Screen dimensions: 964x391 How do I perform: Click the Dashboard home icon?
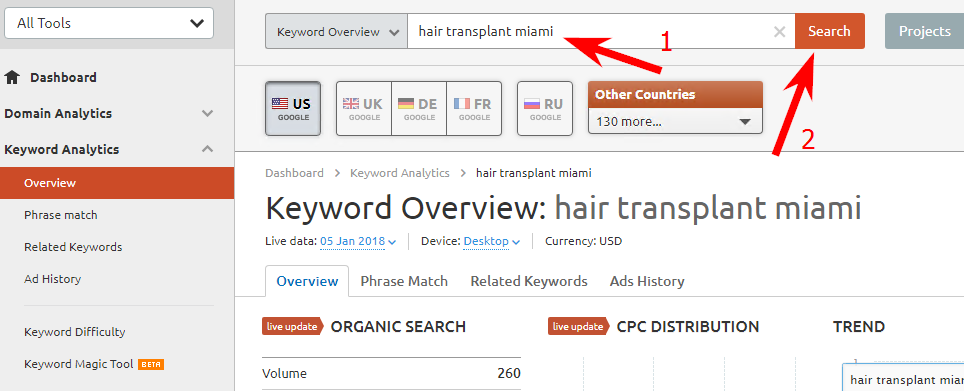(12, 77)
